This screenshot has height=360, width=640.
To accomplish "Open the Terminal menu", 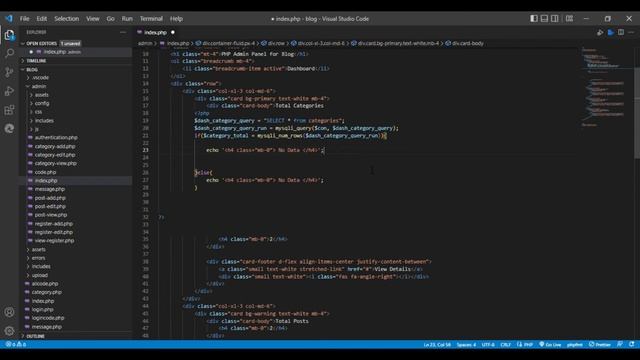I will 151,19.
